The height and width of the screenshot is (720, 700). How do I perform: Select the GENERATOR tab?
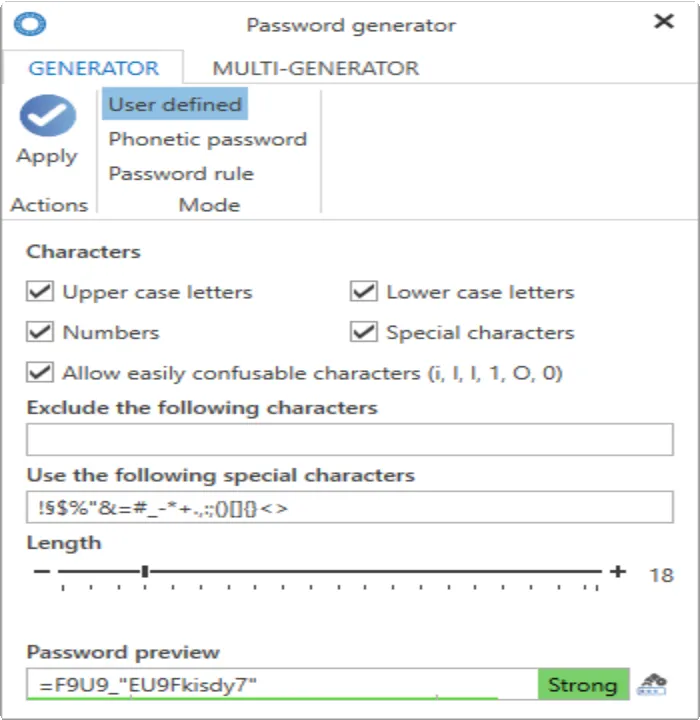coord(94,68)
